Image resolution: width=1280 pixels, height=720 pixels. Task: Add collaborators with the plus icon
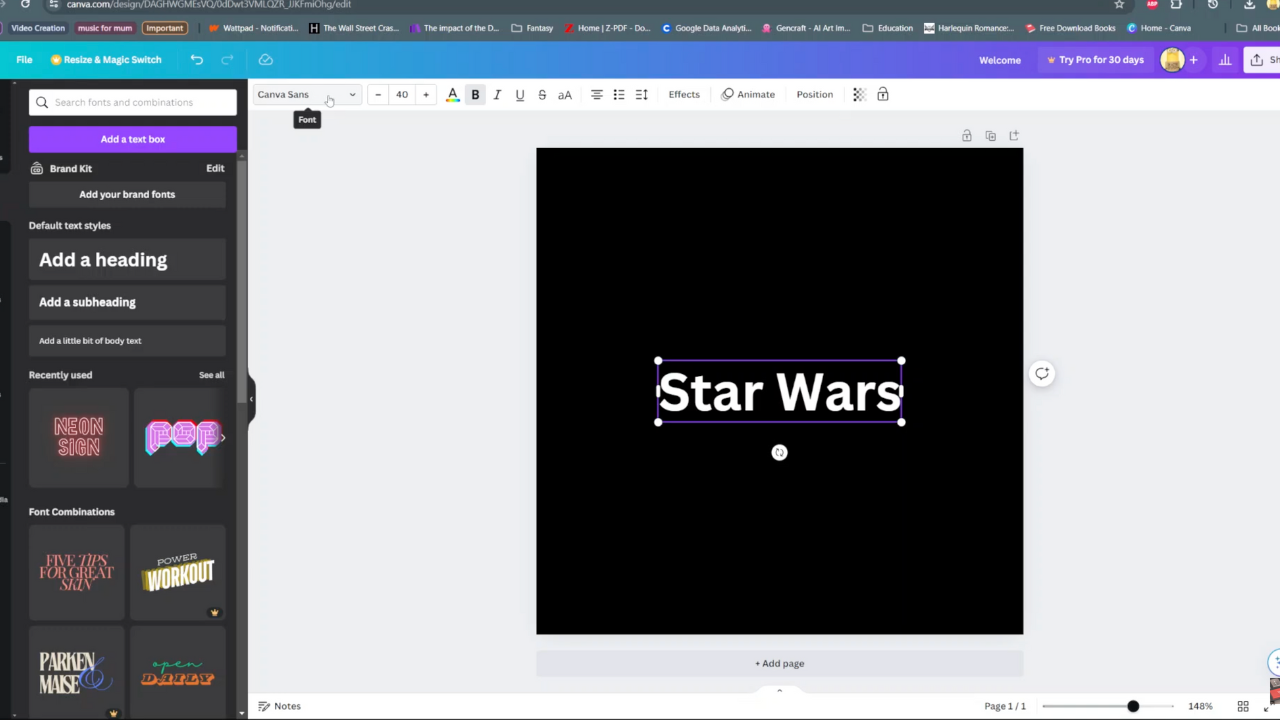click(1193, 60)
